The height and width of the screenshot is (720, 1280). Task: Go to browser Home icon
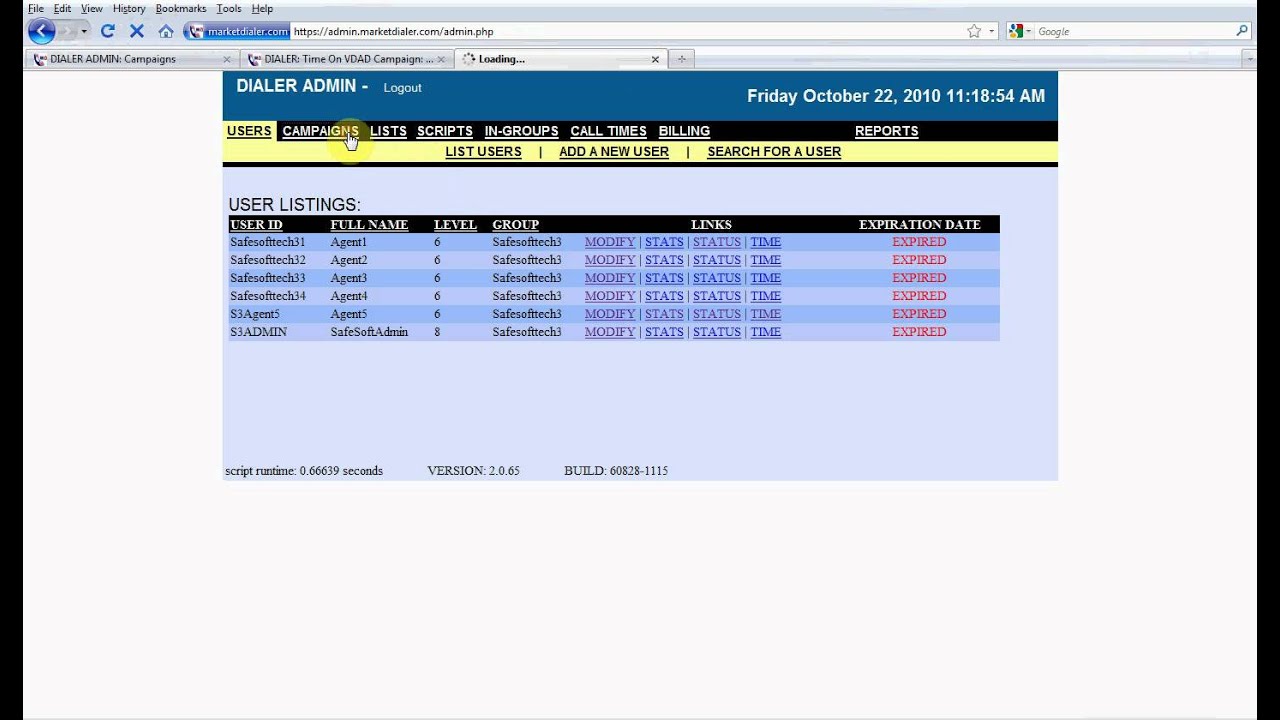(x=166, y=31)
